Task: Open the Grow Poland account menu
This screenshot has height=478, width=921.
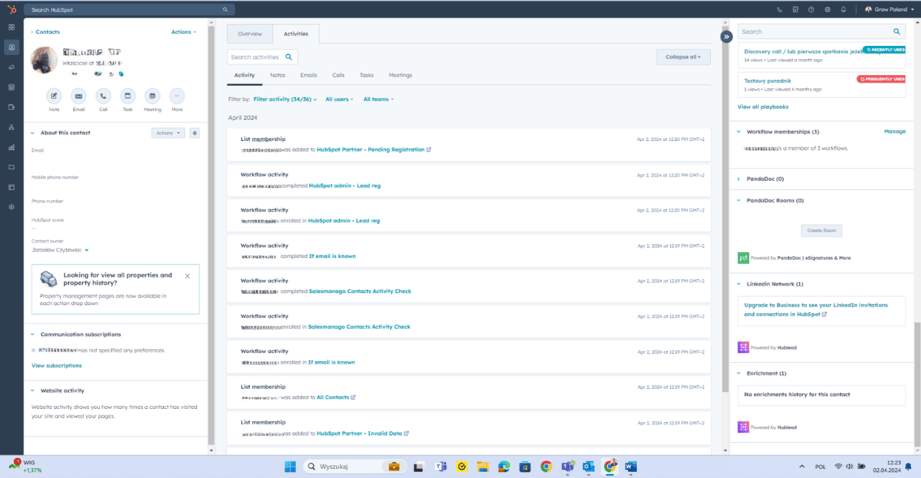Action: pos(889,9)
